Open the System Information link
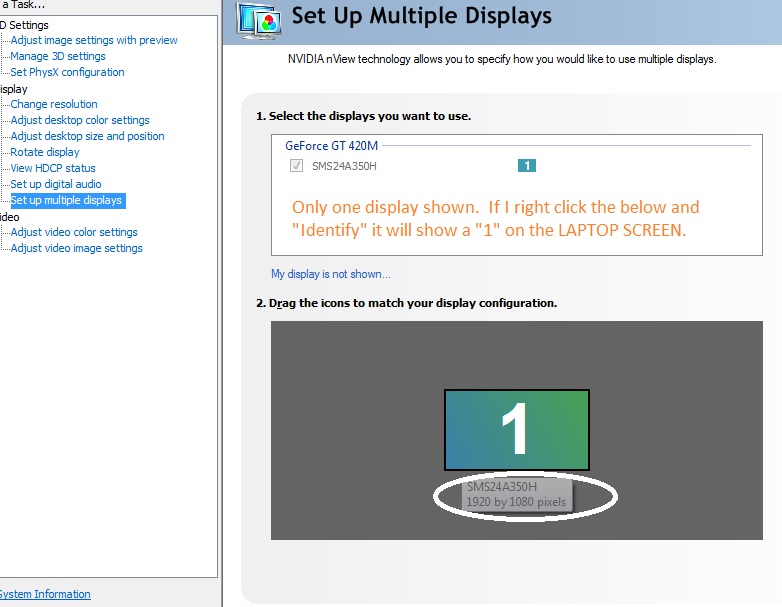The height and width of the screenshot is (607, 782). [45, 594]
